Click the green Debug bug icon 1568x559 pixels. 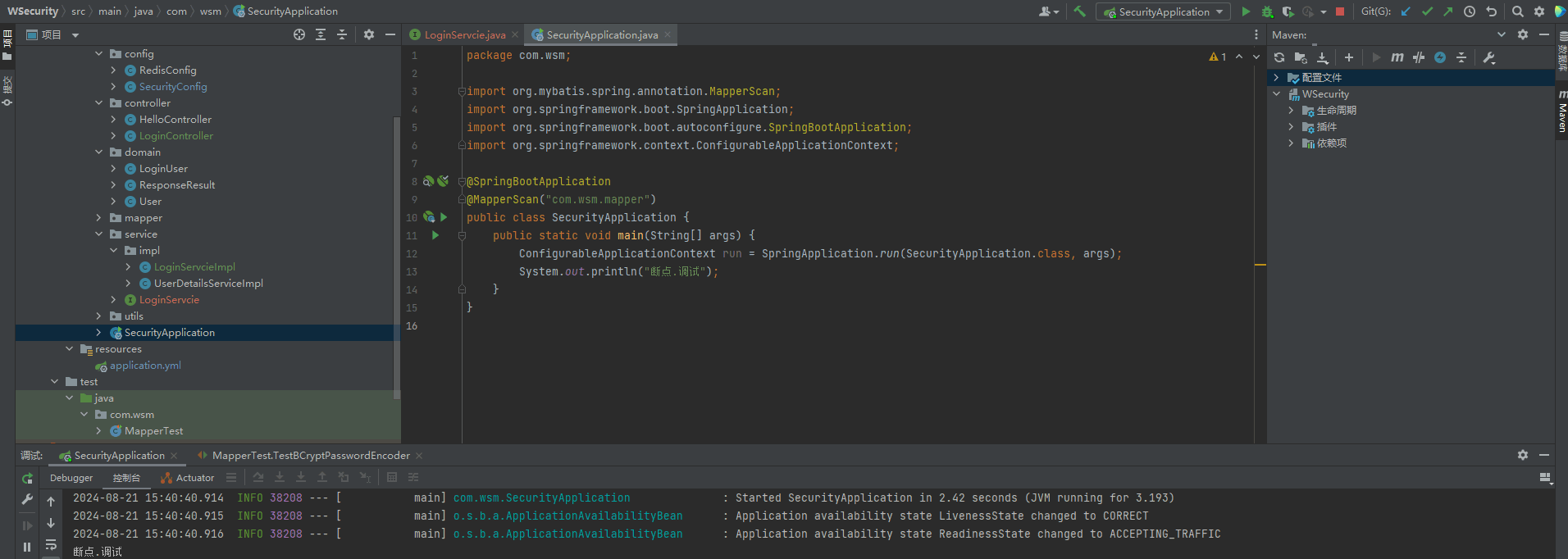pyautogui.click(x=1267, y=11)
